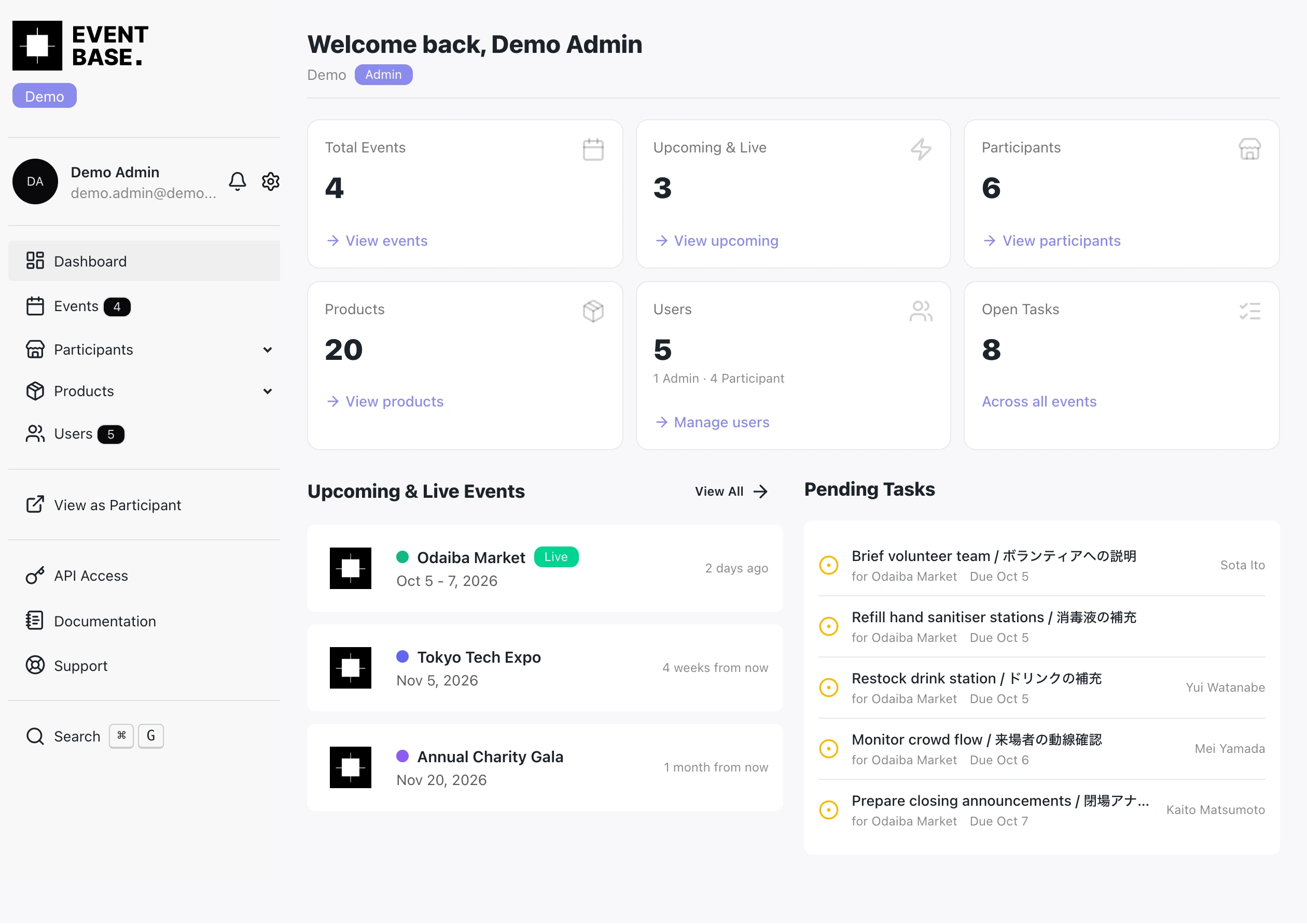Click Annual Charity Gala event thumbnail
Image resolution: width=1307 pixels, height=924 pixels.
(351, 767)
